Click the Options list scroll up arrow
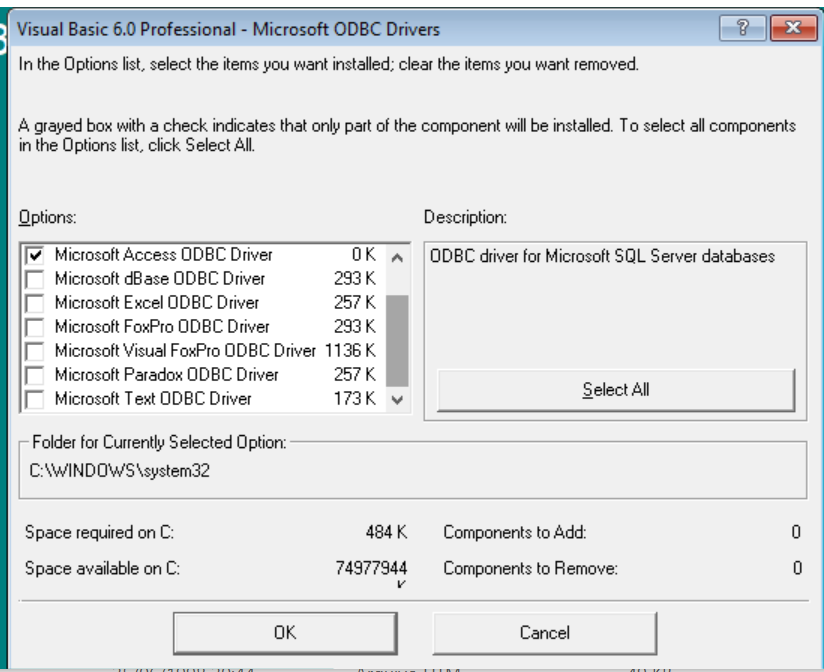Viewport: 824px width, 672px height. click(397, 258)
